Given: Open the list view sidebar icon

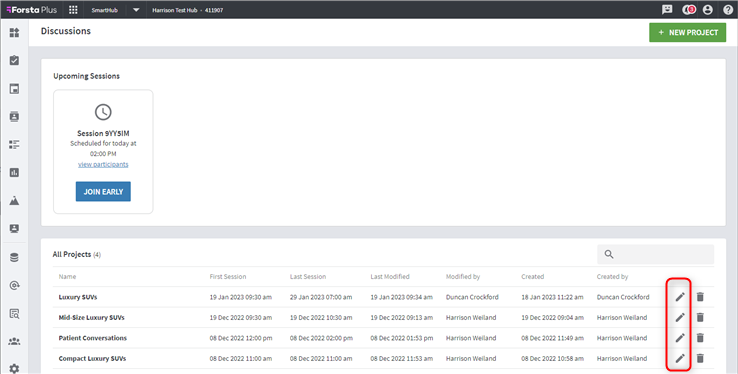Looking at the screenshot, I should pyautogui.click(x=15, y=144).
